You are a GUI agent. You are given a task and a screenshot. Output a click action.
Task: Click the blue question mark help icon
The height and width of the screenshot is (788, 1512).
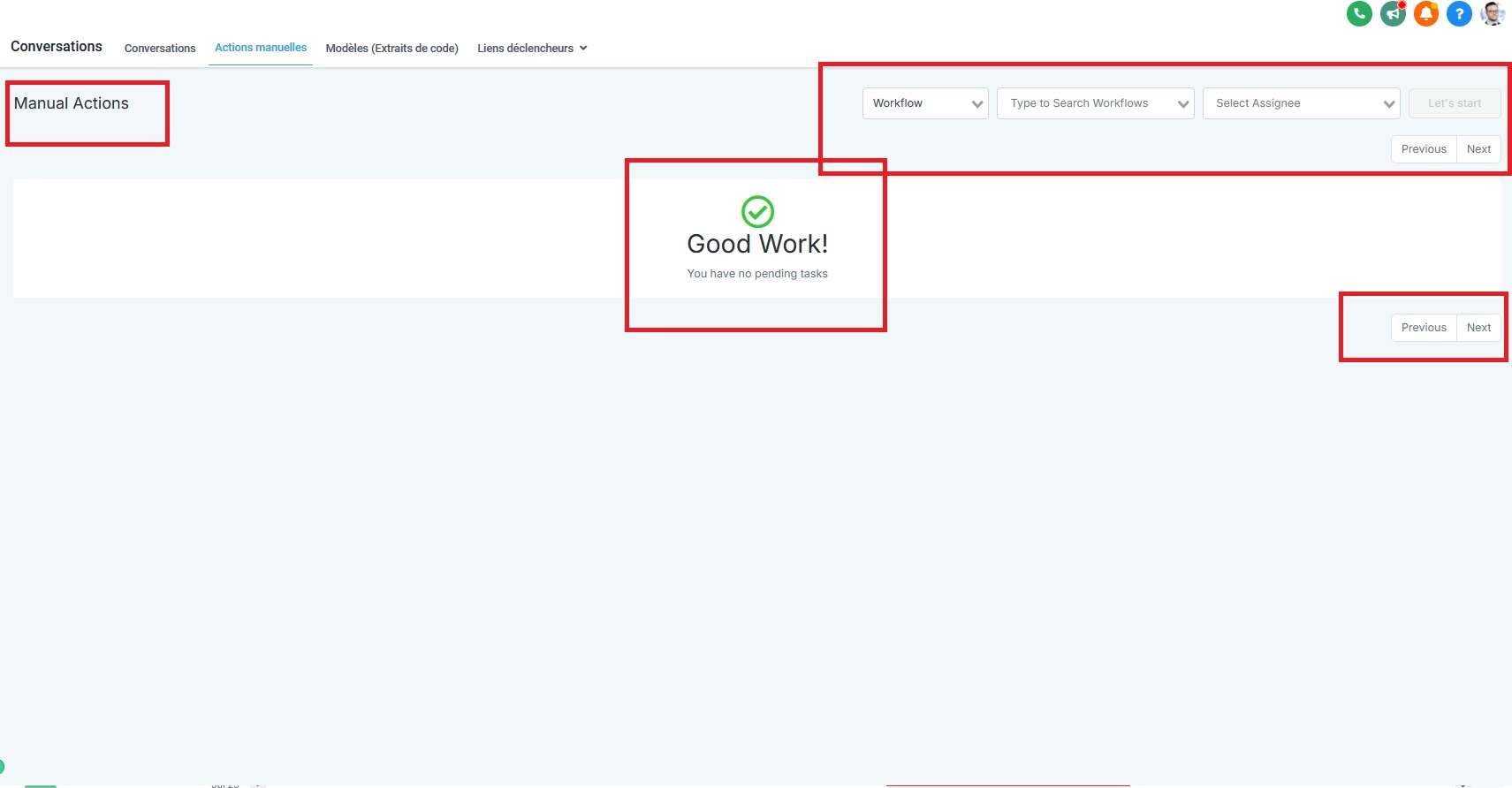[x=1459, y=13]
